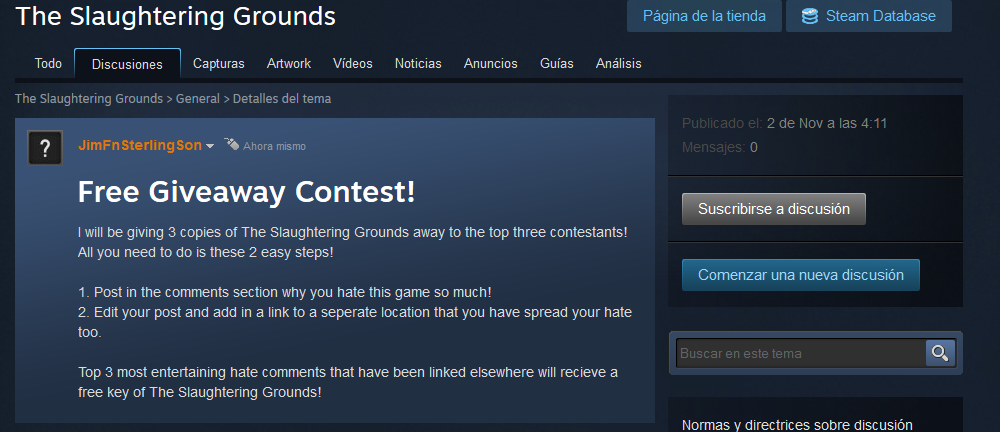Click Suscribirse a discusión button
The height and width of the screenshot is (432, 1000).
pos(774,209)
